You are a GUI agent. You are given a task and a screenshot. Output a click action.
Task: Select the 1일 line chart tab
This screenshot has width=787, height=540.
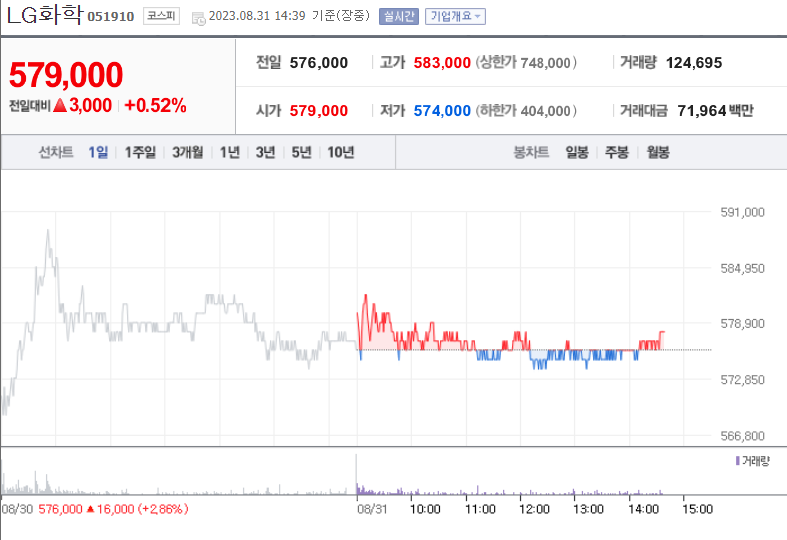[x=98, y=152]
